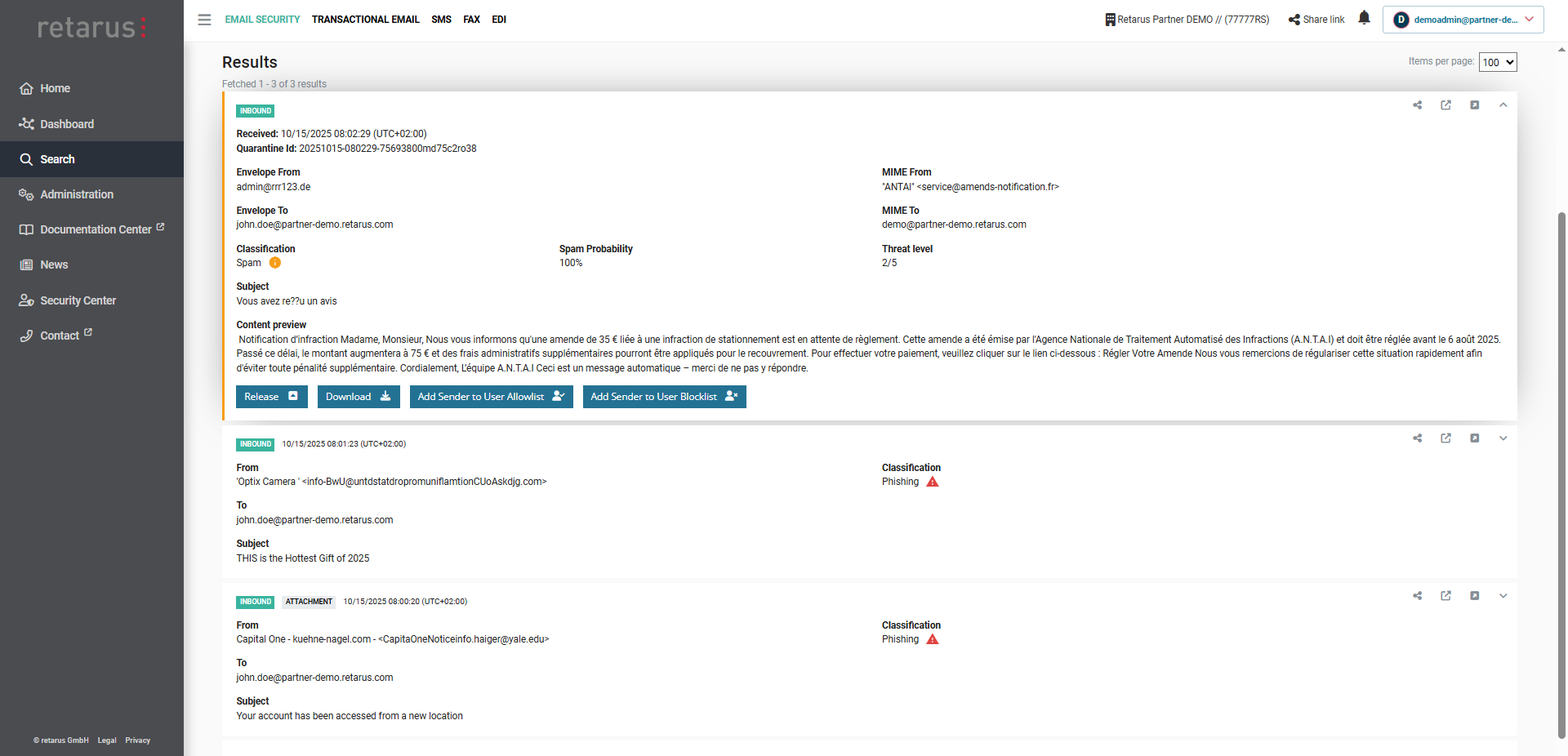1568x756 pixels.
Task: Open Capital One email in new window
Action: (1445, 596)
